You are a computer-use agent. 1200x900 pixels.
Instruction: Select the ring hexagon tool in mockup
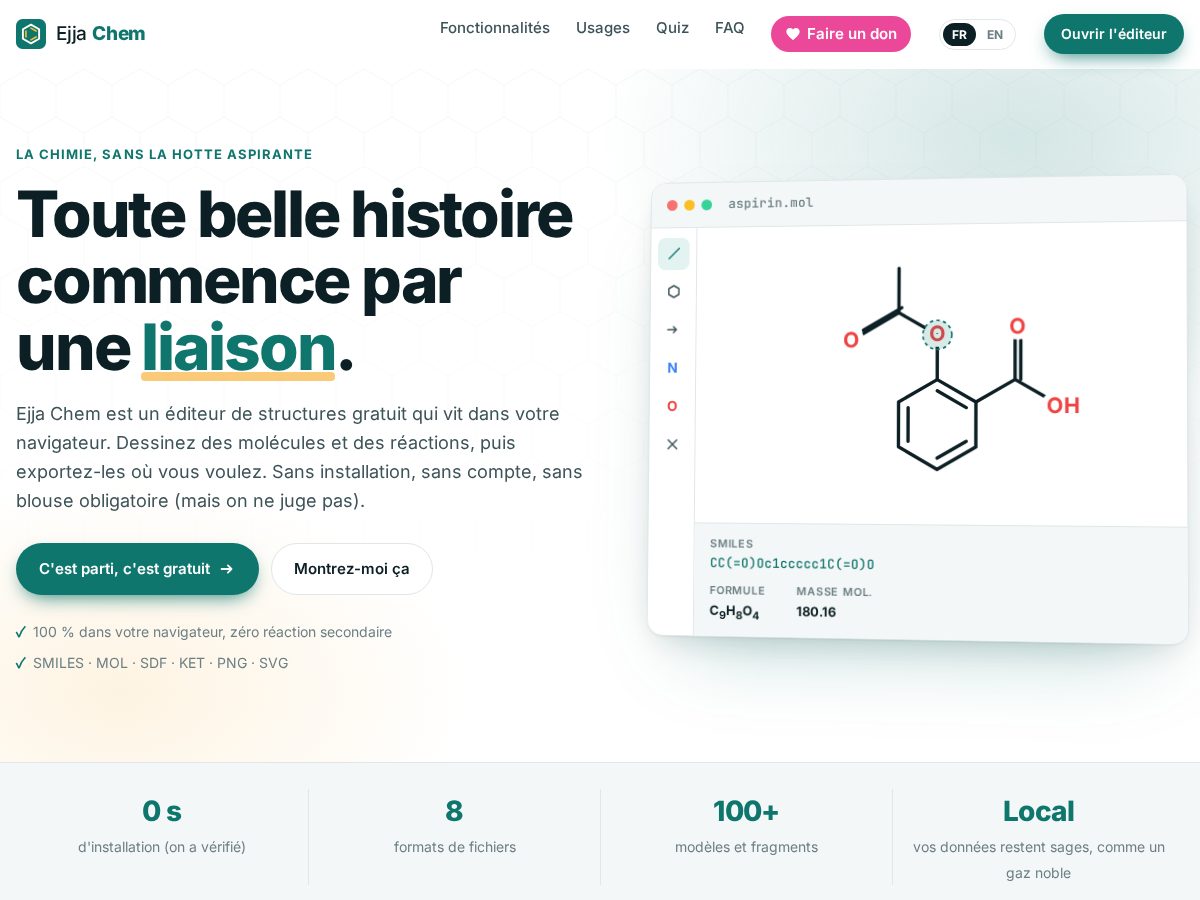[x=673, y=292]
